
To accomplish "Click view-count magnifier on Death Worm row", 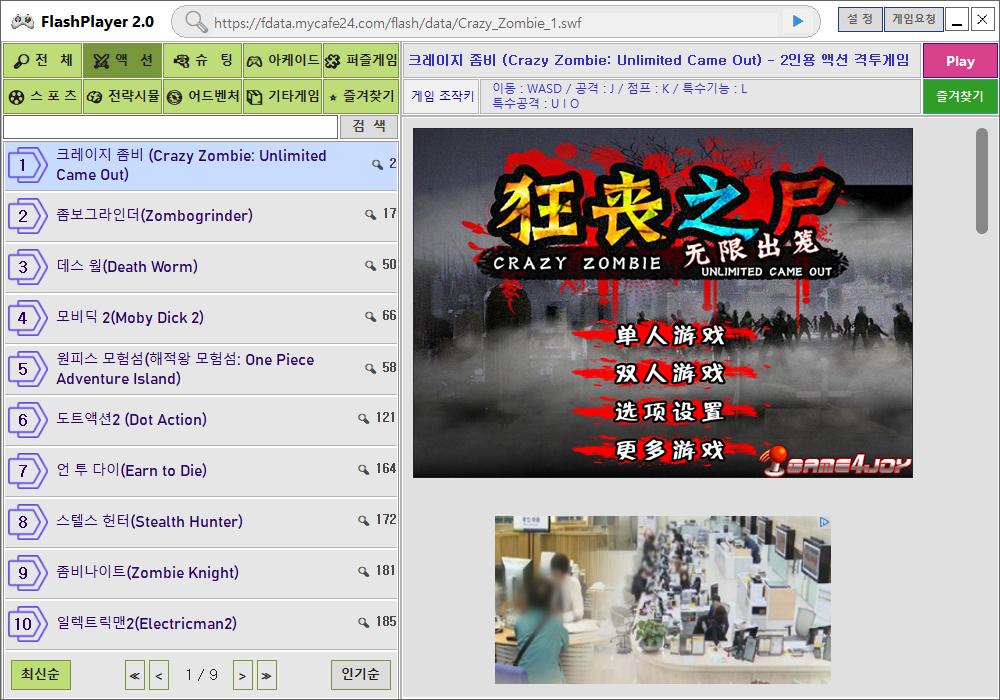I will tap(370, 266).
